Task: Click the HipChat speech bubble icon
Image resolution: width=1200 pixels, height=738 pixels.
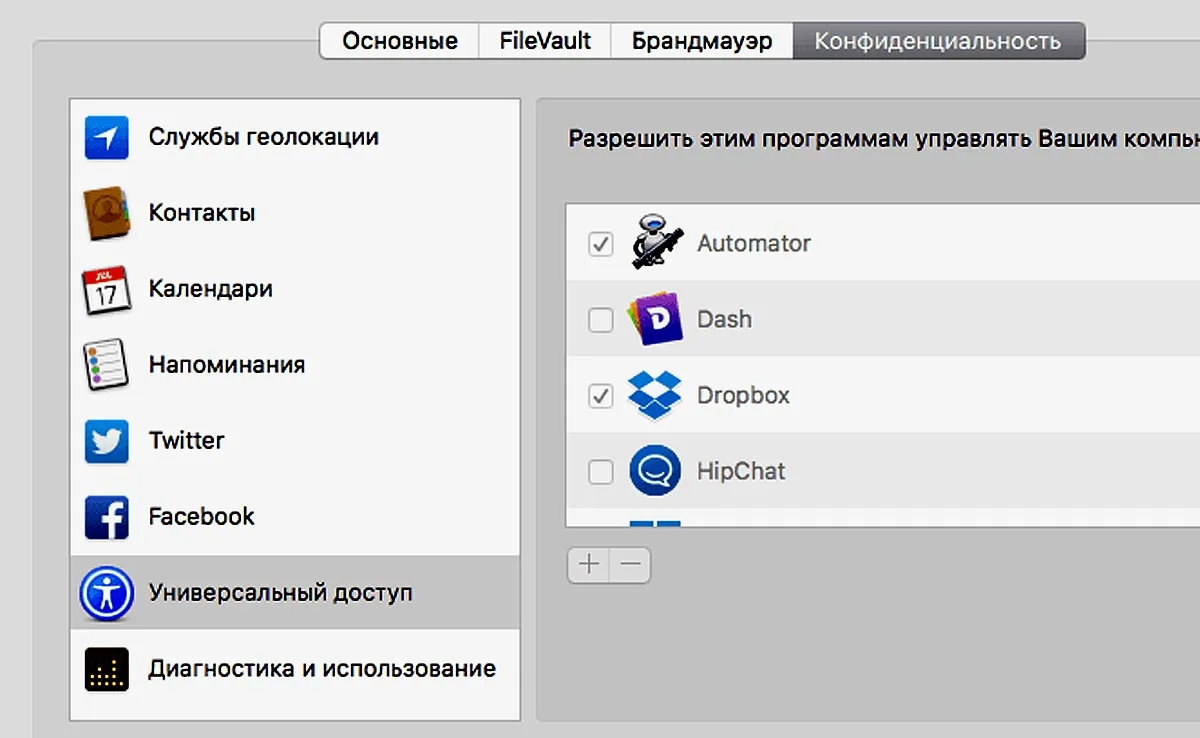Action: (x=655, y=471)
